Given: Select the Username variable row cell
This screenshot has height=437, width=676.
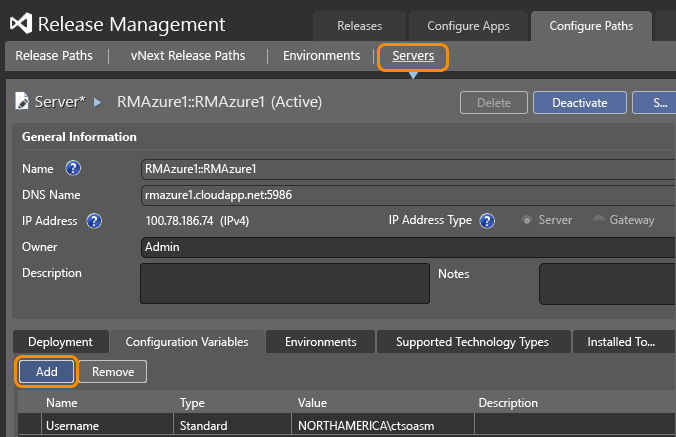Looking at the screenshot, I should click(107, 426).
